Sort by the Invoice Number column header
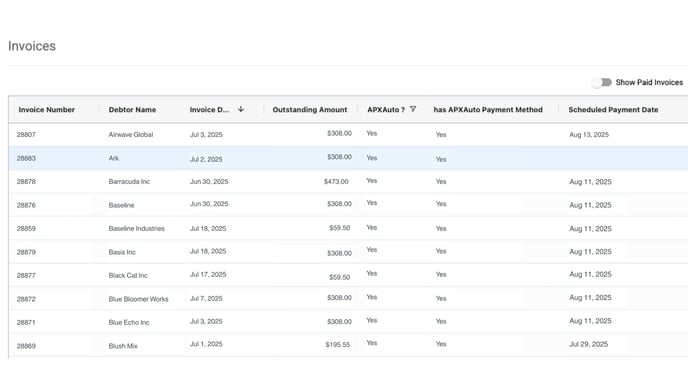Viewport: 688px width, 387px height. pyautogui.click(x=47, y=110)
